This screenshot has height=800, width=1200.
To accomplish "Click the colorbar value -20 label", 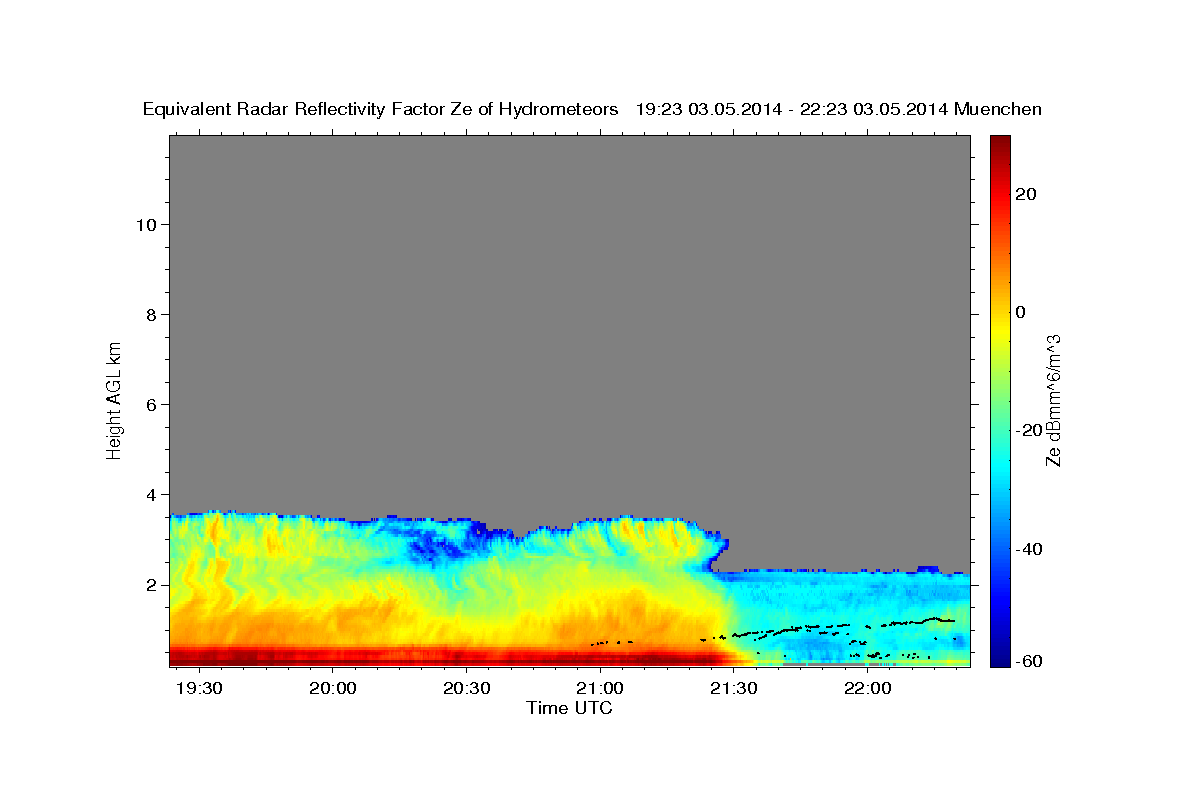I will tap(1029, 430).
